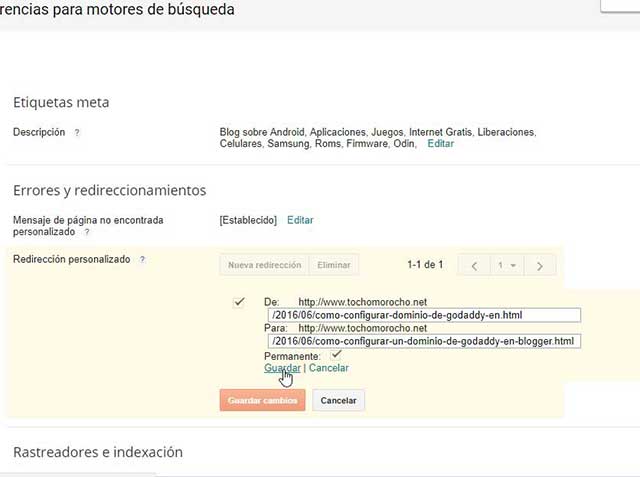Open help for Descripción setting
The image size is (640, 477).
tap(77, 133)
